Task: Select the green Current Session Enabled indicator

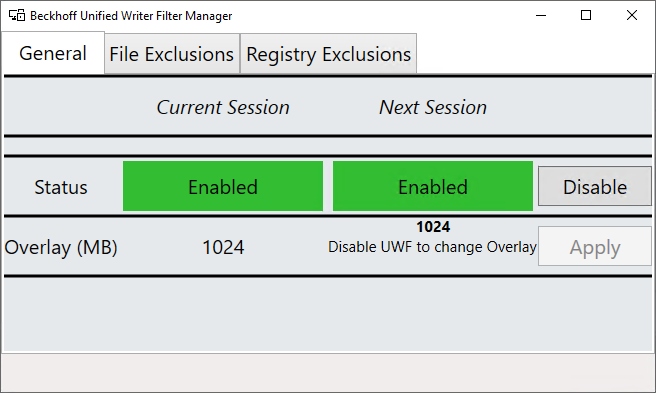Action: pos(223,186)
